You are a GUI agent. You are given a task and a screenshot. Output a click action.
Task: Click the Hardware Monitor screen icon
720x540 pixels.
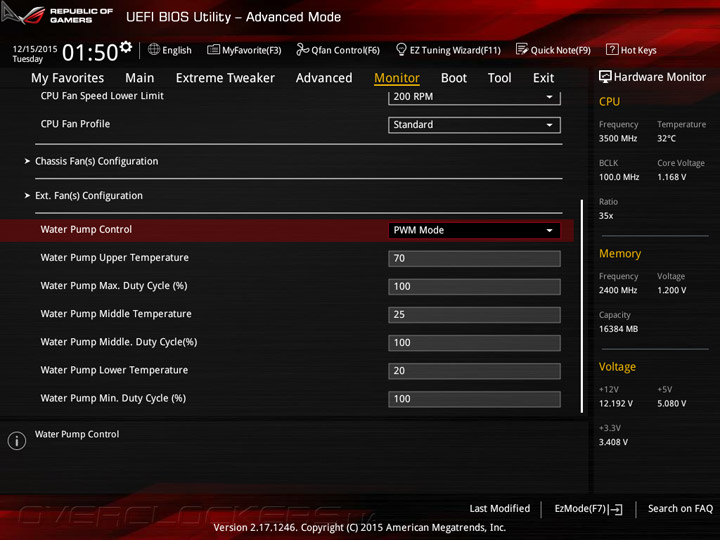tap(605, 77)
